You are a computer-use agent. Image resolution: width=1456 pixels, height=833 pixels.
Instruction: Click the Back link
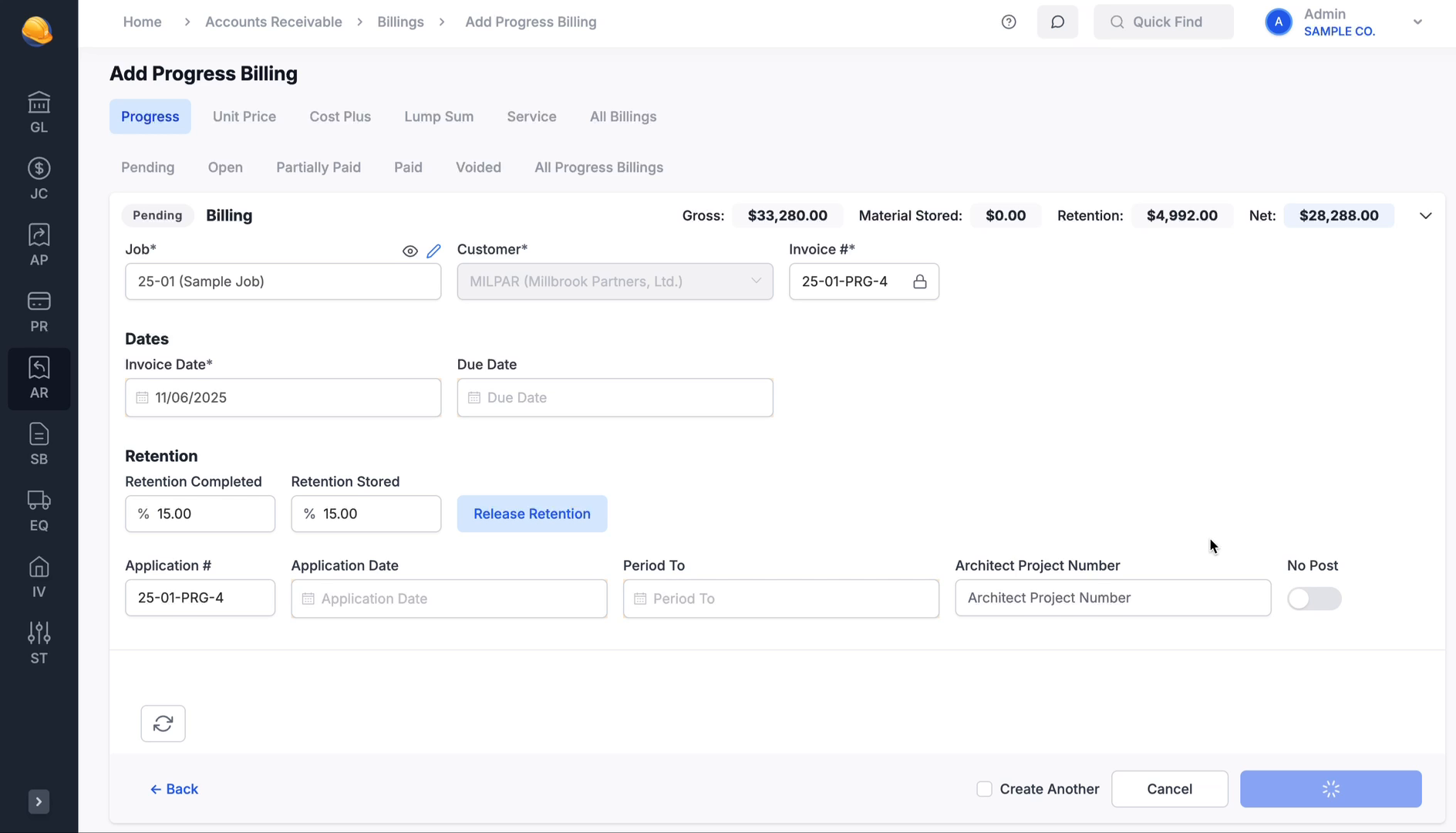tap(174, 789)
